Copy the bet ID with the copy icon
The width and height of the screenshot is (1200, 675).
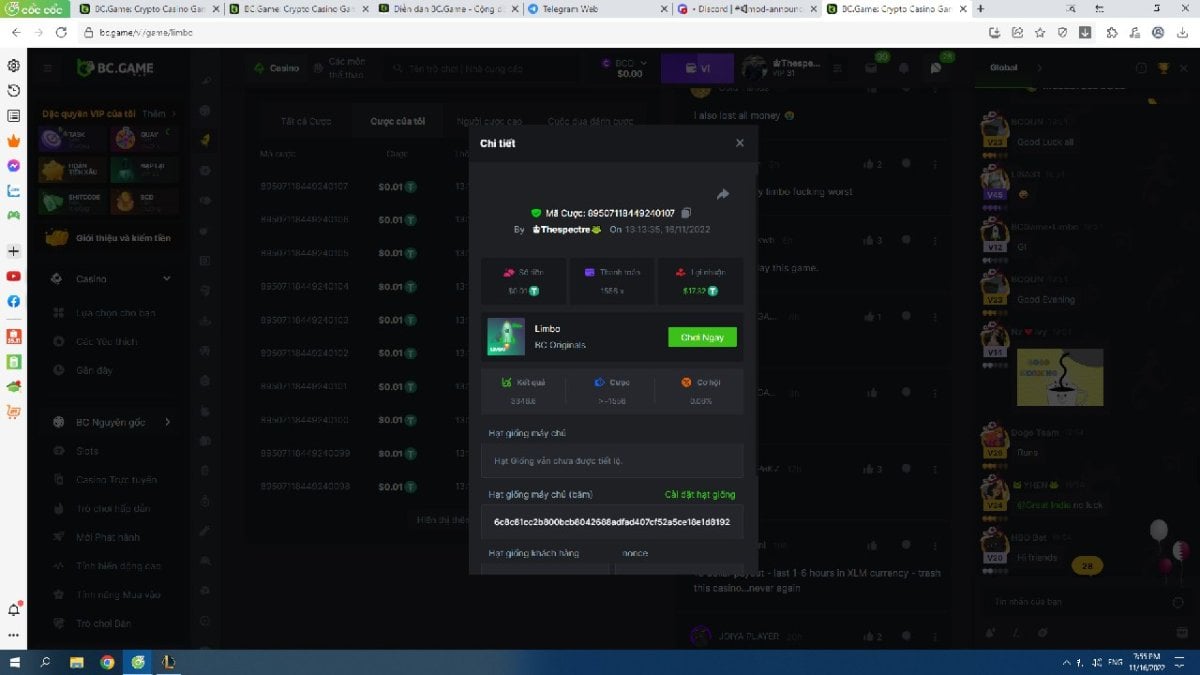[686, 213]
